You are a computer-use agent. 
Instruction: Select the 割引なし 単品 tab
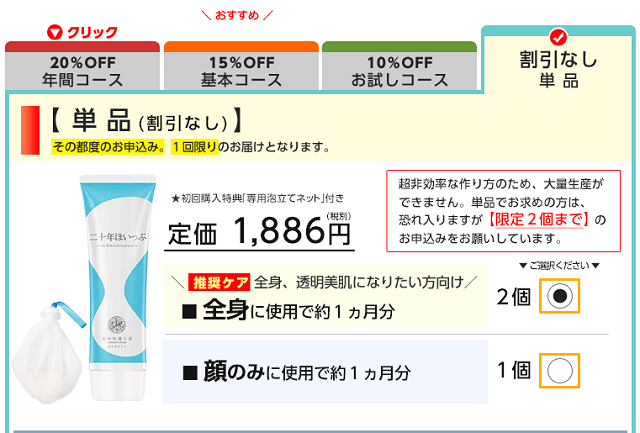tap(558, 61)
